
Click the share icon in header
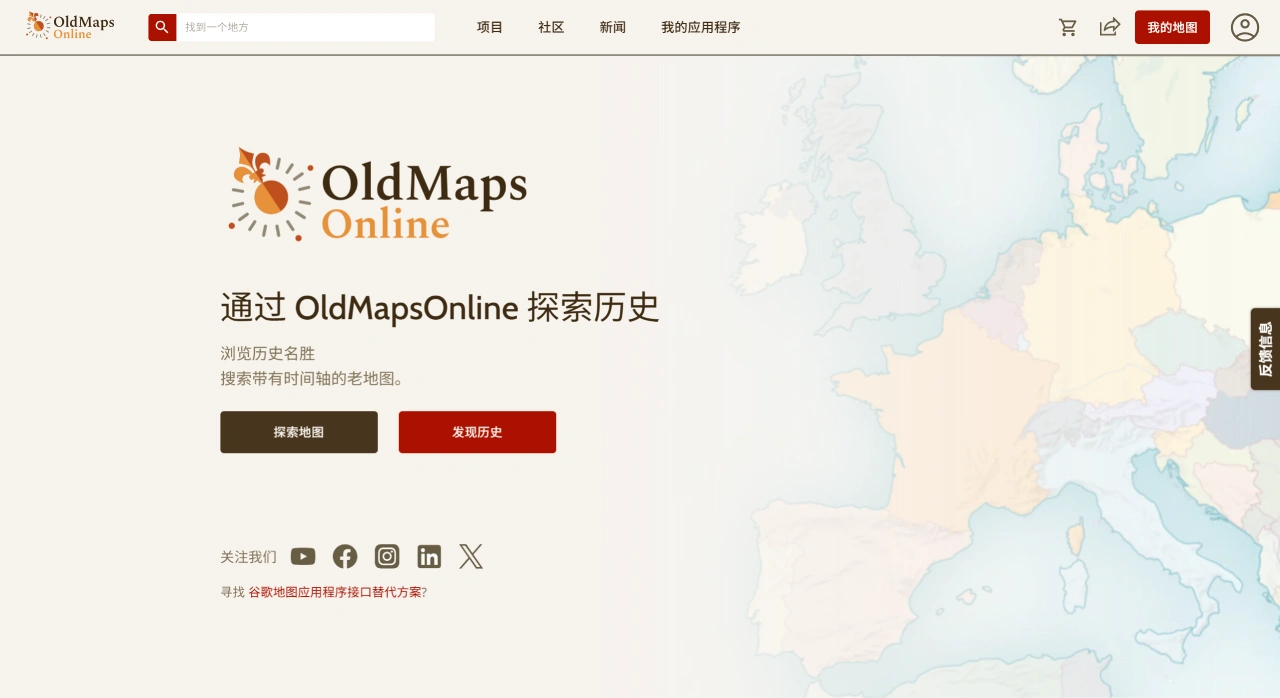click(x=1109, y=27)
